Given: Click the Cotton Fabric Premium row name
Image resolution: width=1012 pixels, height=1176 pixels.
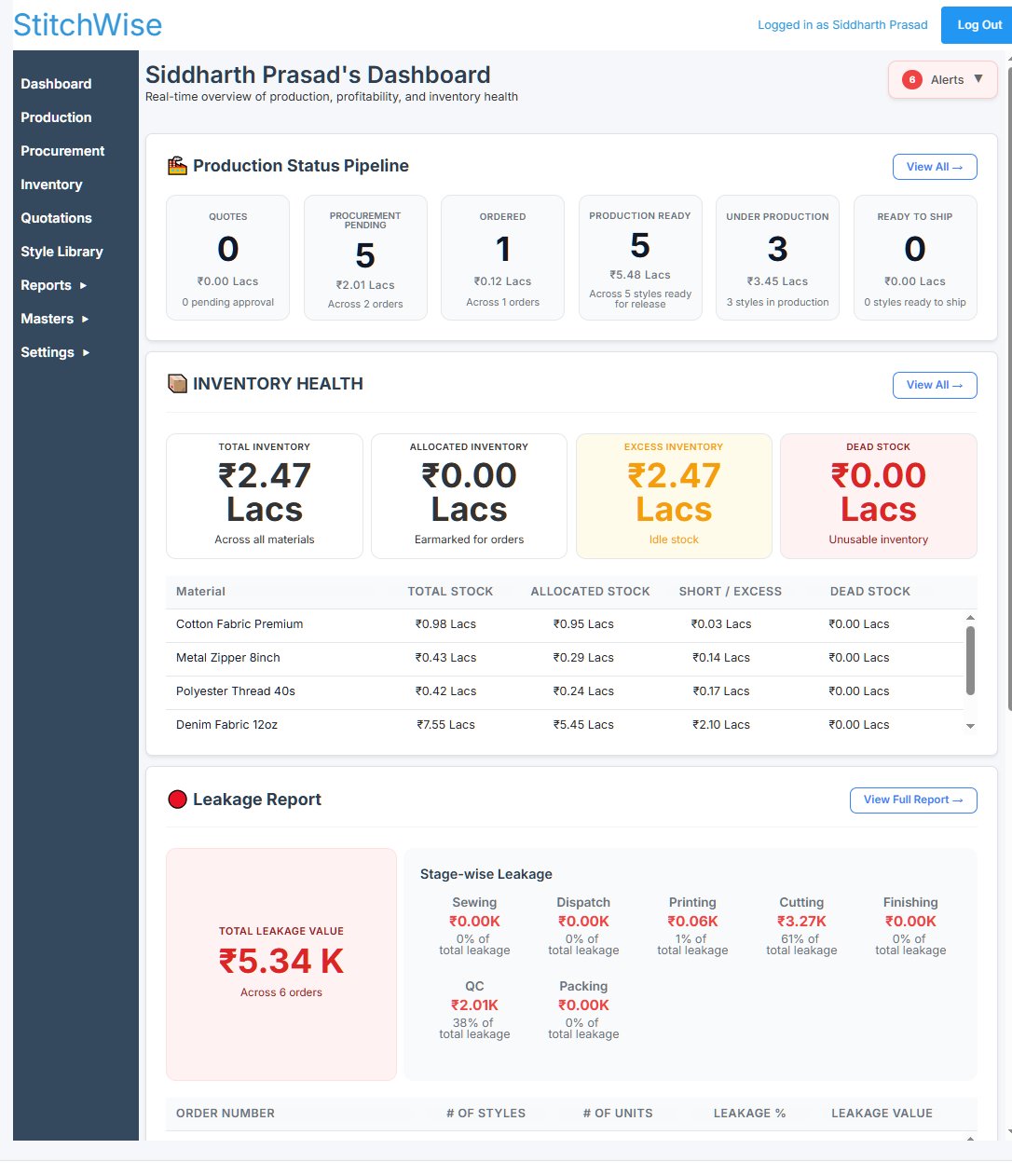Looking at the screenshot, I should (239, 624).
